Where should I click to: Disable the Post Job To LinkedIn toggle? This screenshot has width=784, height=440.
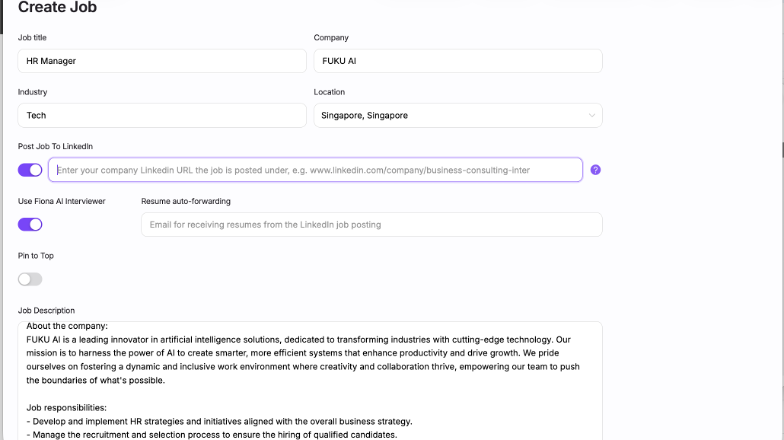click(30, 170)
